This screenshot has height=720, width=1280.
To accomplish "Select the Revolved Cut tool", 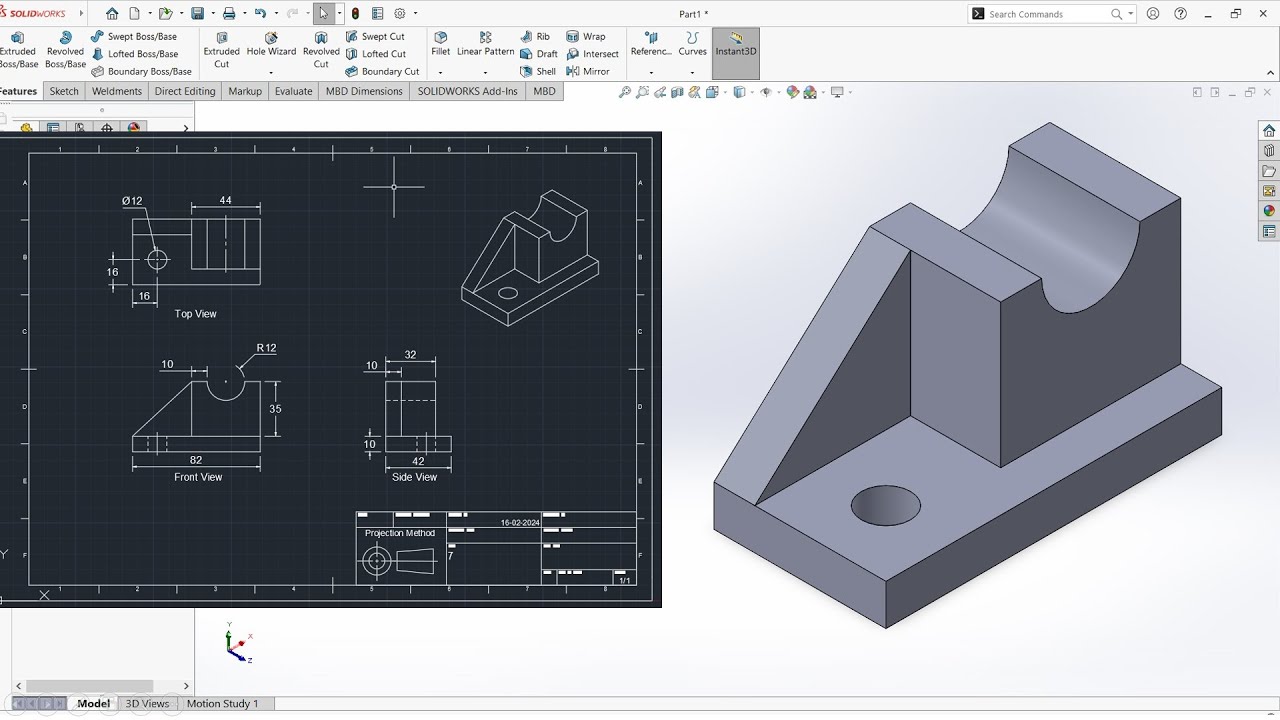I will [x=321, y=50].
